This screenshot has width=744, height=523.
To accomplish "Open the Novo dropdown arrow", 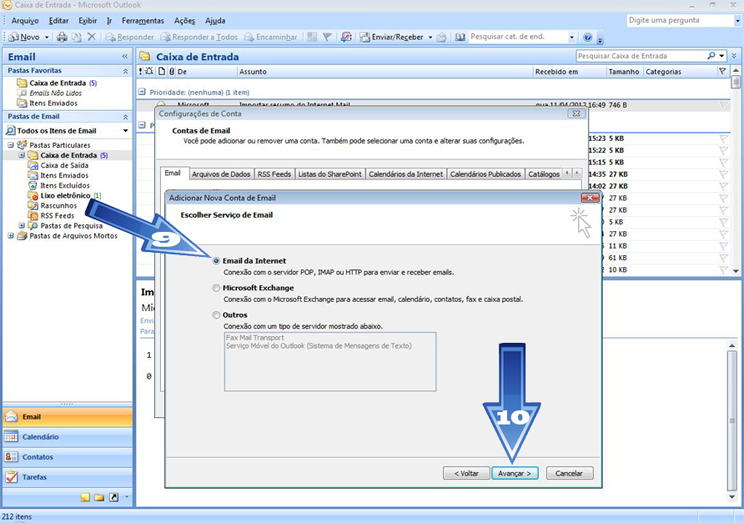I will coord(46,37).
